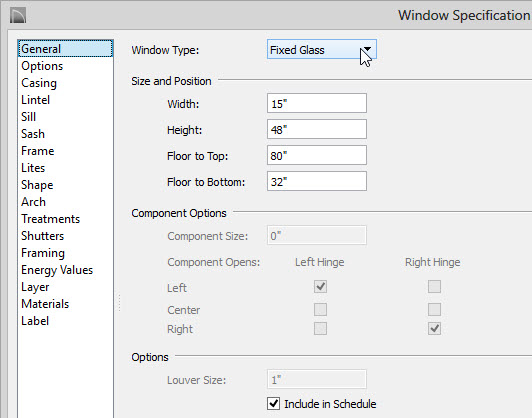The image size is (532, 418).
Task: Click the Width input field
Action: 317,103
